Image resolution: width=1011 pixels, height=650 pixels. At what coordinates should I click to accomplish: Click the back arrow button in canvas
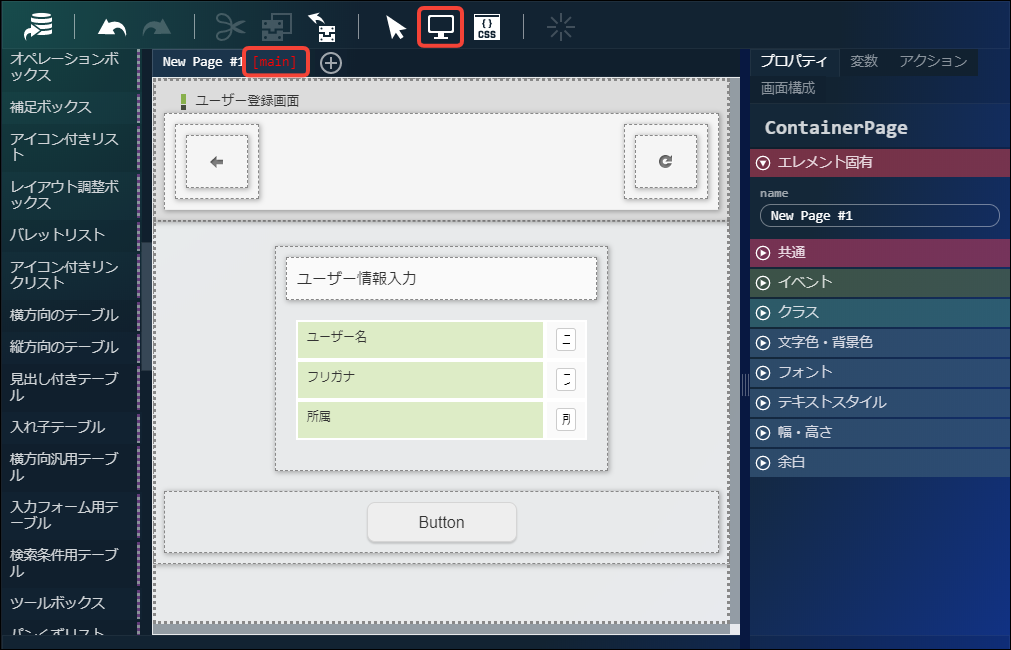(217, 162)
